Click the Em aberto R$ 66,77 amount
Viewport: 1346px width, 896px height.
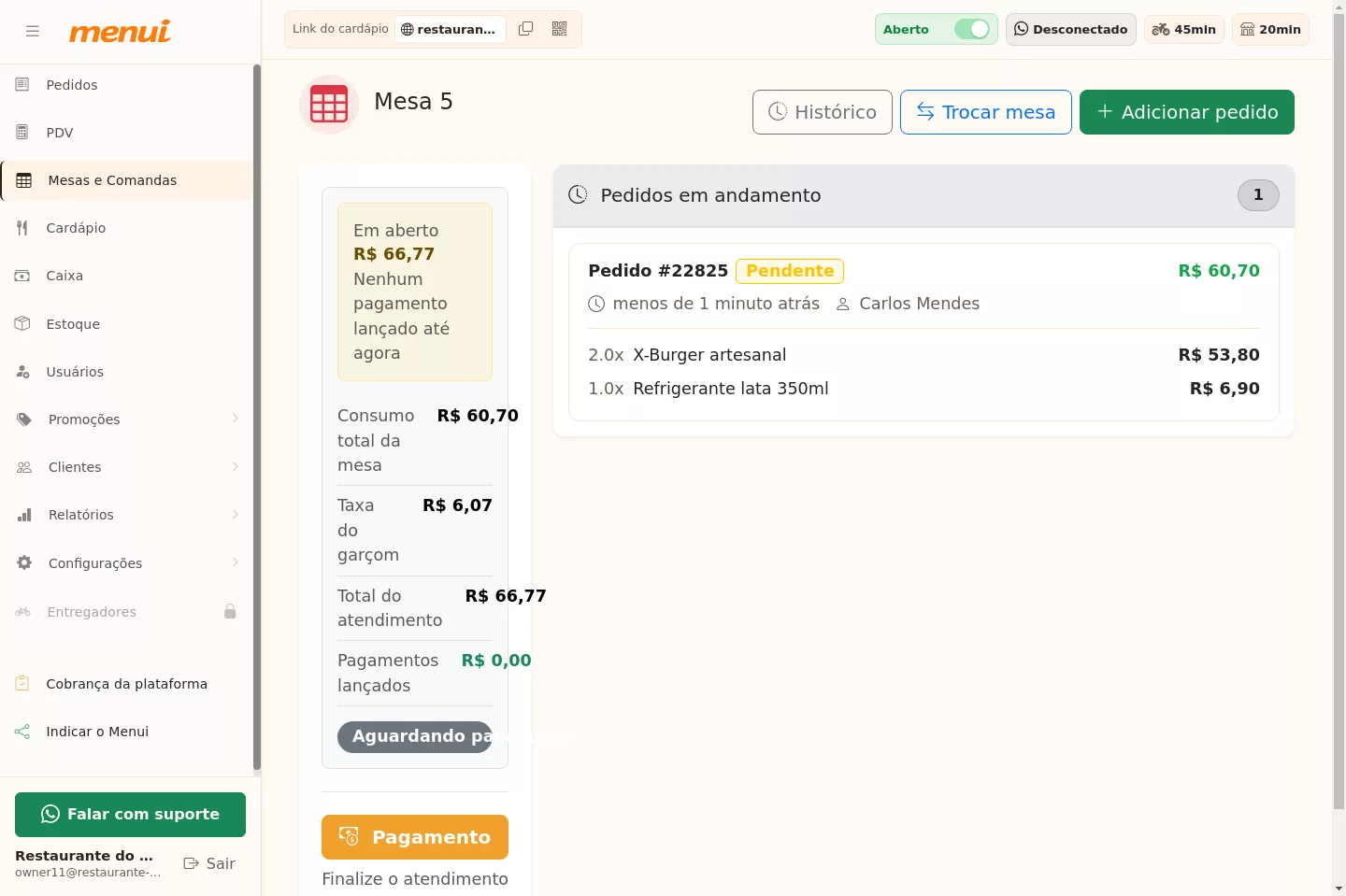pyautogui.click(x=394, y=254)
